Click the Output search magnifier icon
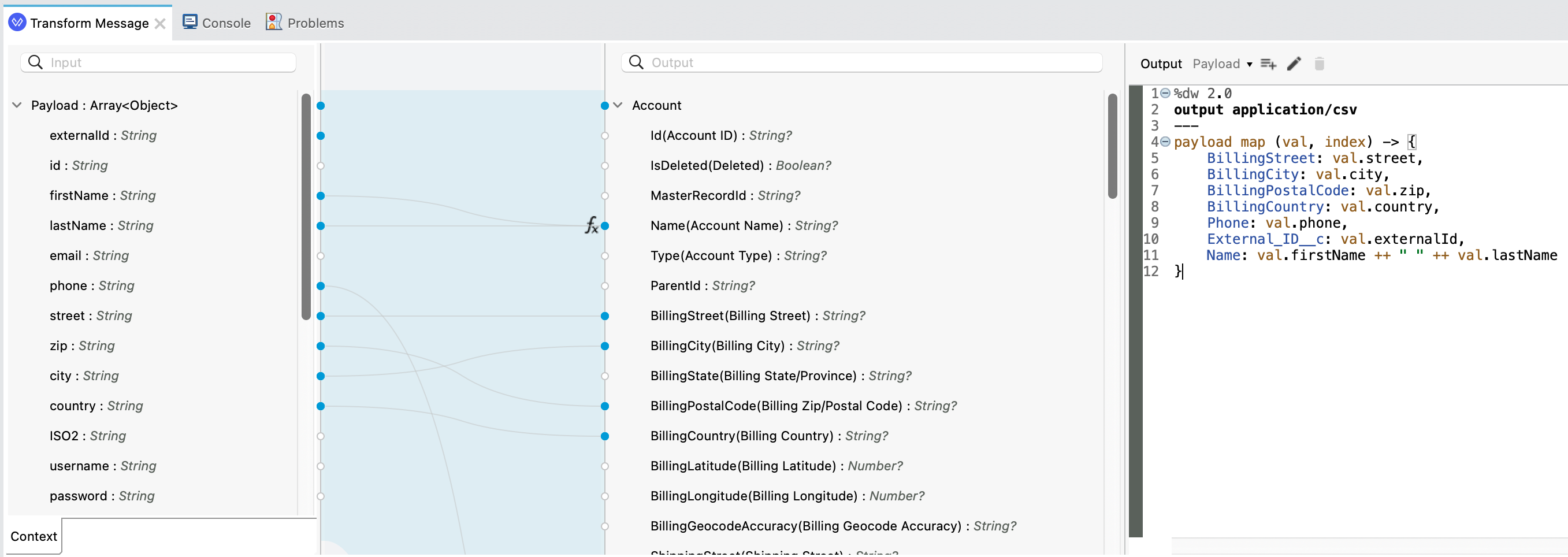 (x=636, y=61)
